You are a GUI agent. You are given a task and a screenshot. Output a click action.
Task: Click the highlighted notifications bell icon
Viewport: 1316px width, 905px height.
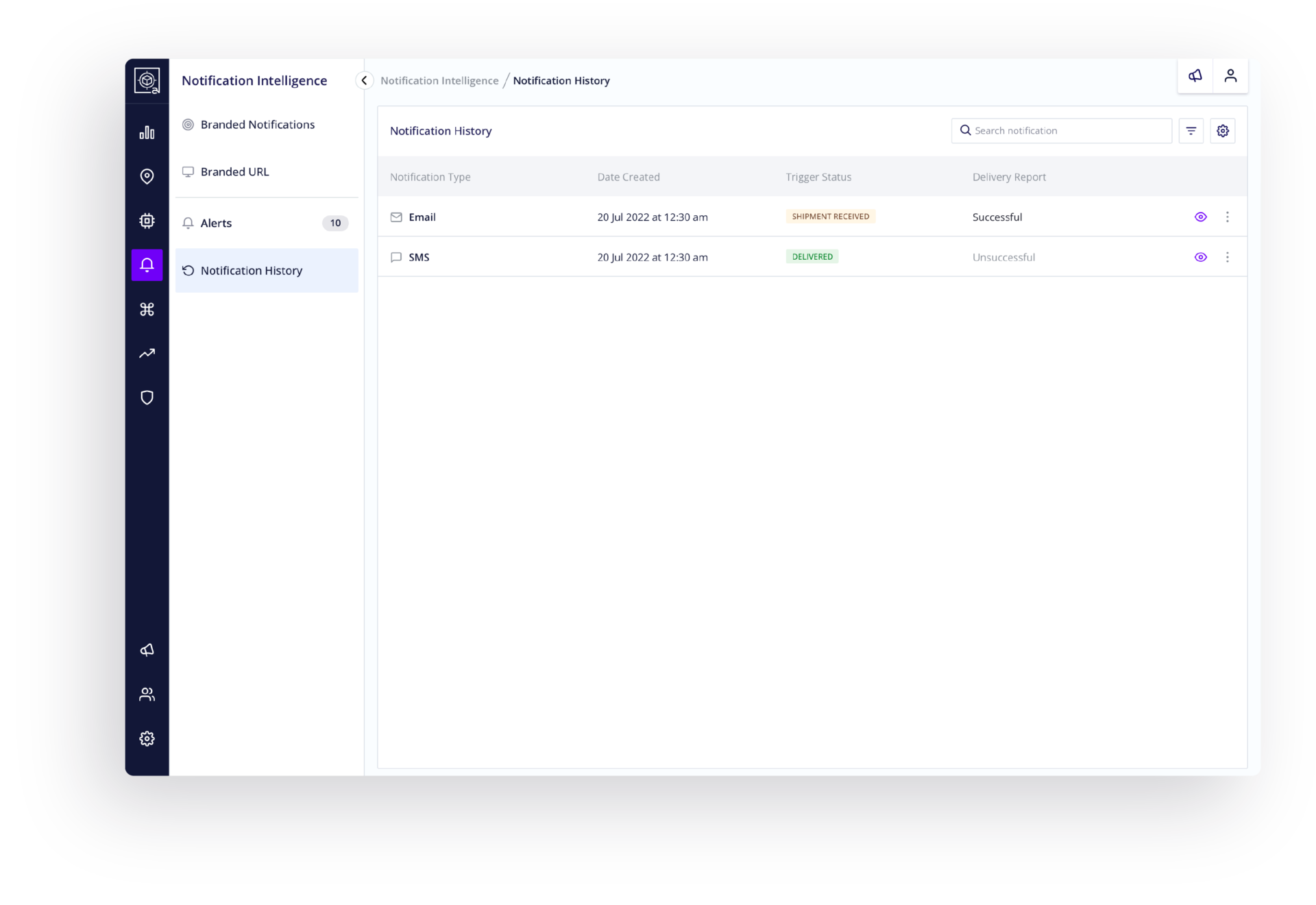click(147, 265)
